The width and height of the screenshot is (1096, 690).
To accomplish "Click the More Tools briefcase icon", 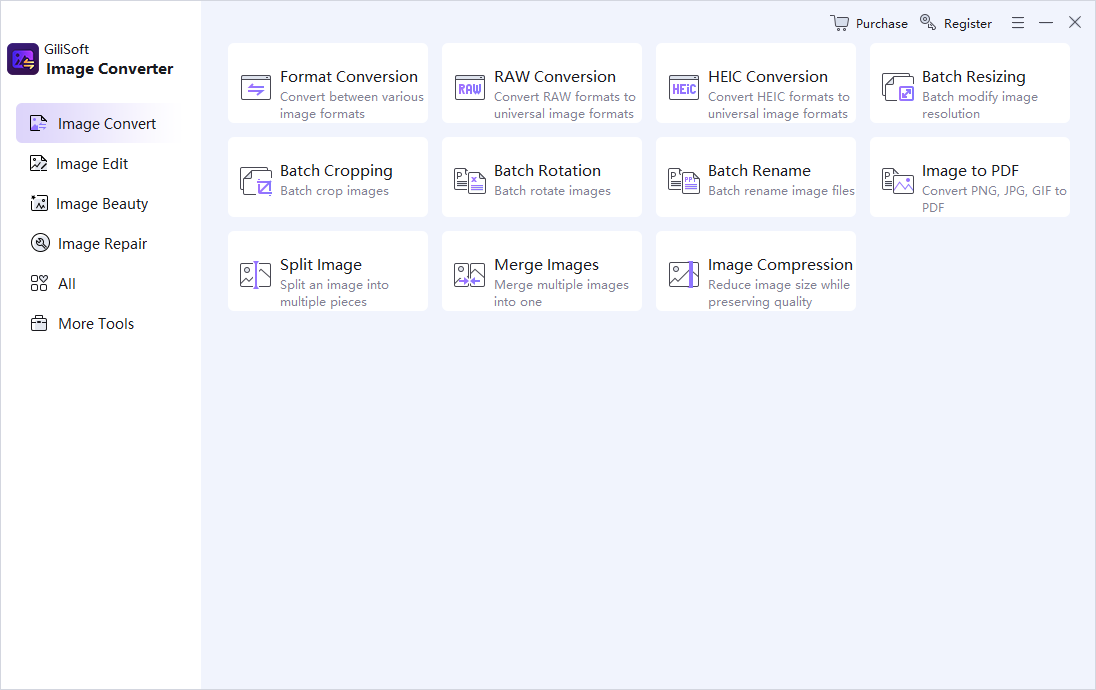I will tap(39, 324).
